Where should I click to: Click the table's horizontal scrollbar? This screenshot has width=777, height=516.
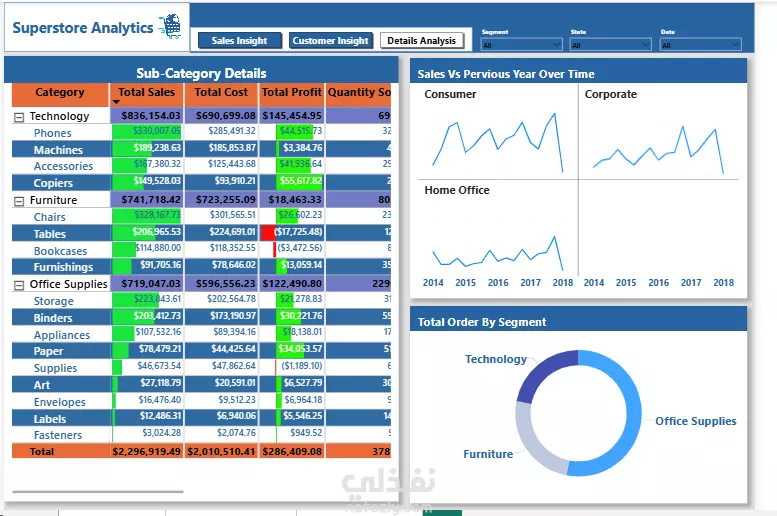pos(98,492)
